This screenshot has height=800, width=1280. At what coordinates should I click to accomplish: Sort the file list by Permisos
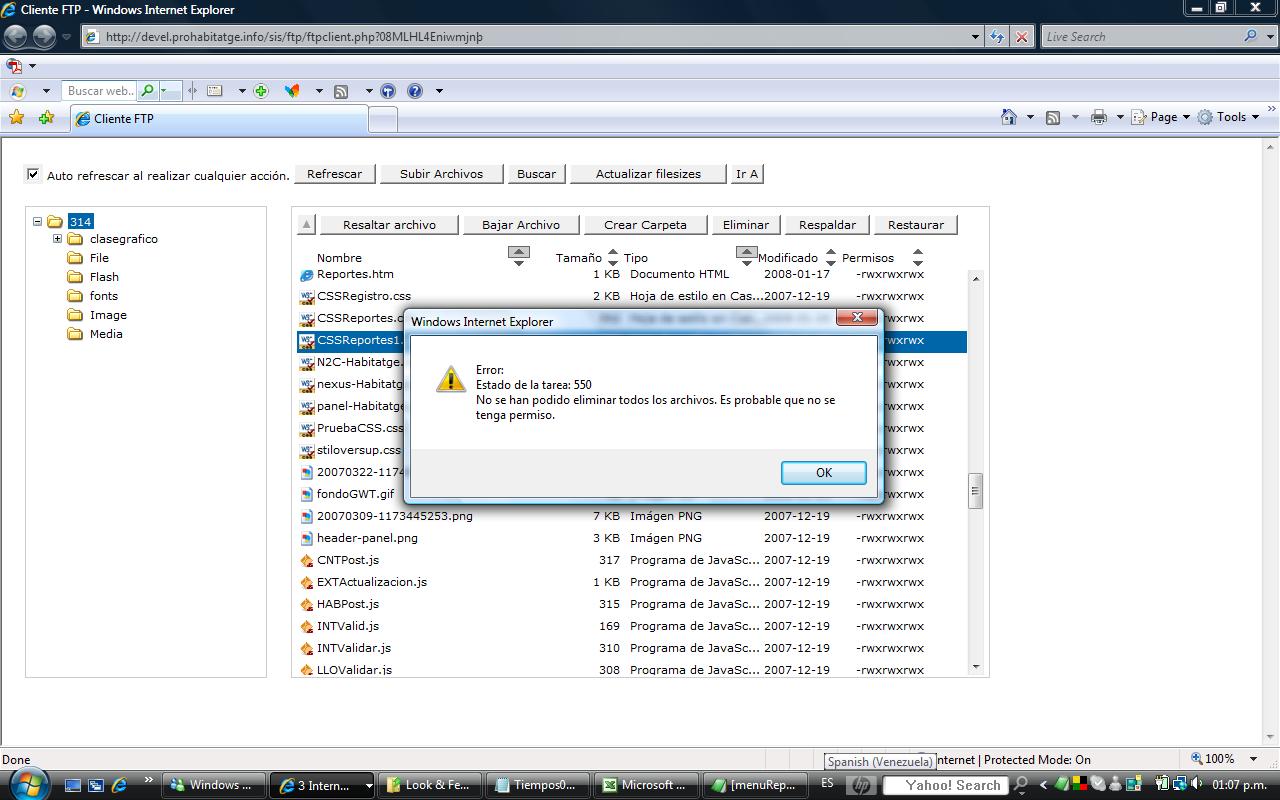(918, 257)
